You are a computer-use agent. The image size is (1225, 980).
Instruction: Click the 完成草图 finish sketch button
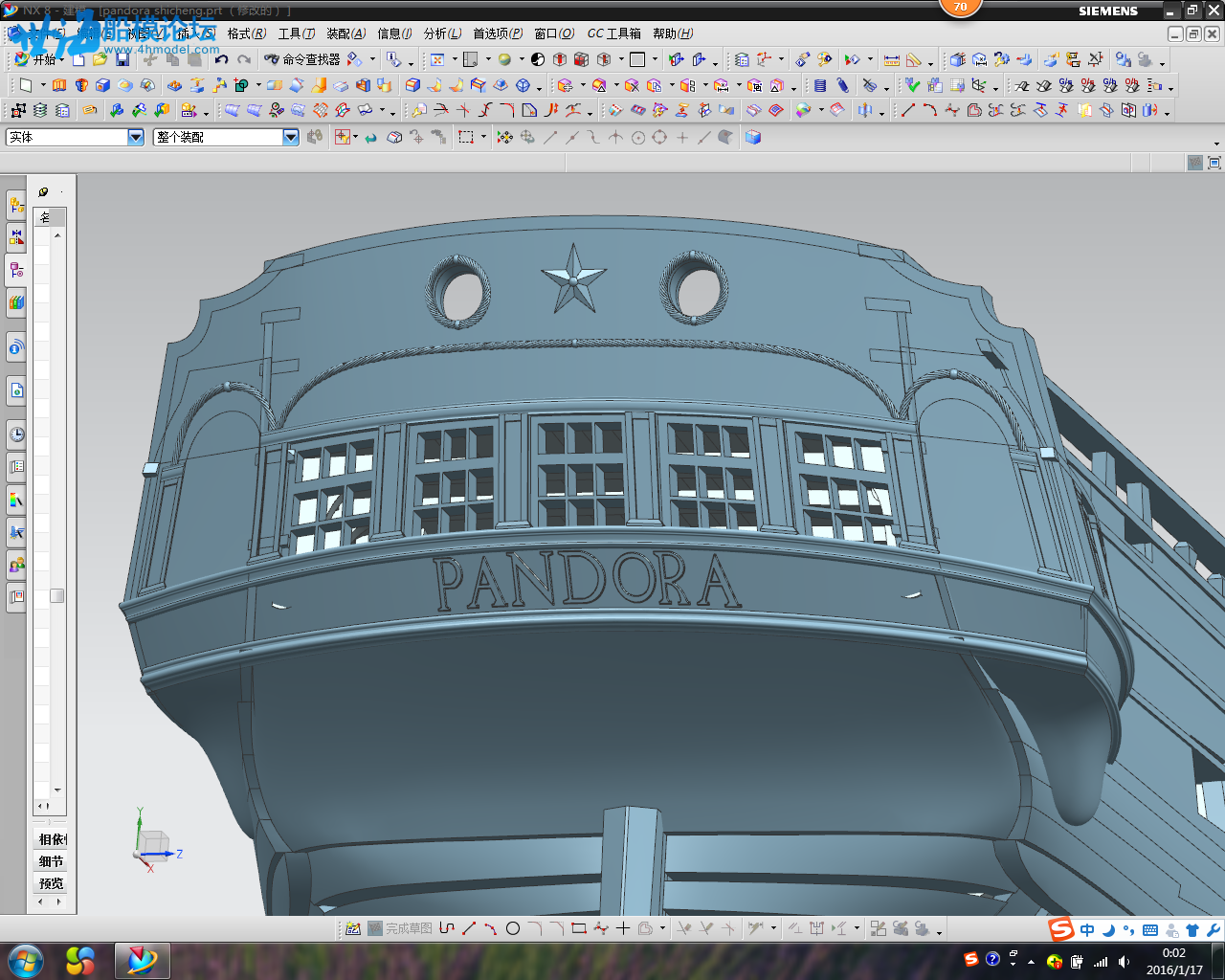pos(400,928)
